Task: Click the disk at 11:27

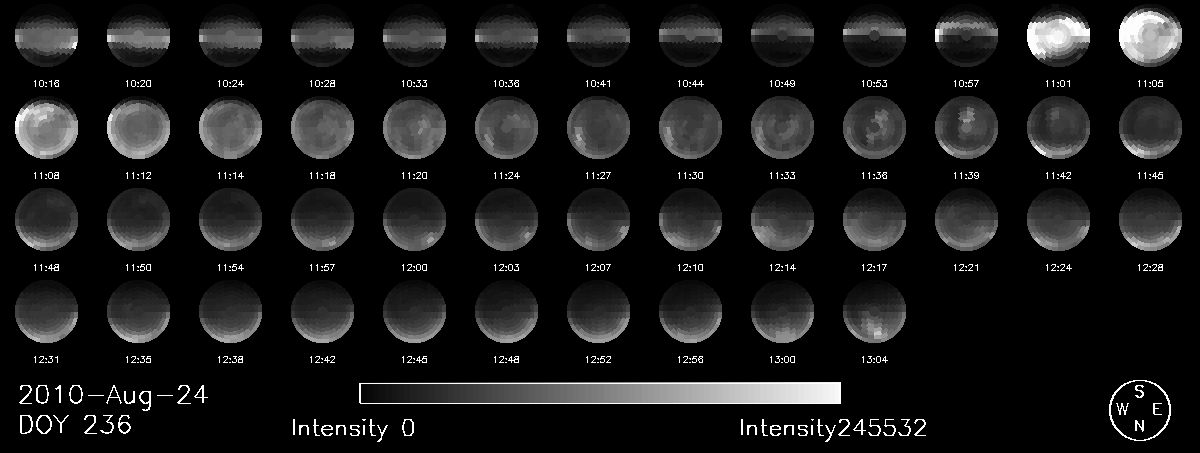Action: pos(599,129)
